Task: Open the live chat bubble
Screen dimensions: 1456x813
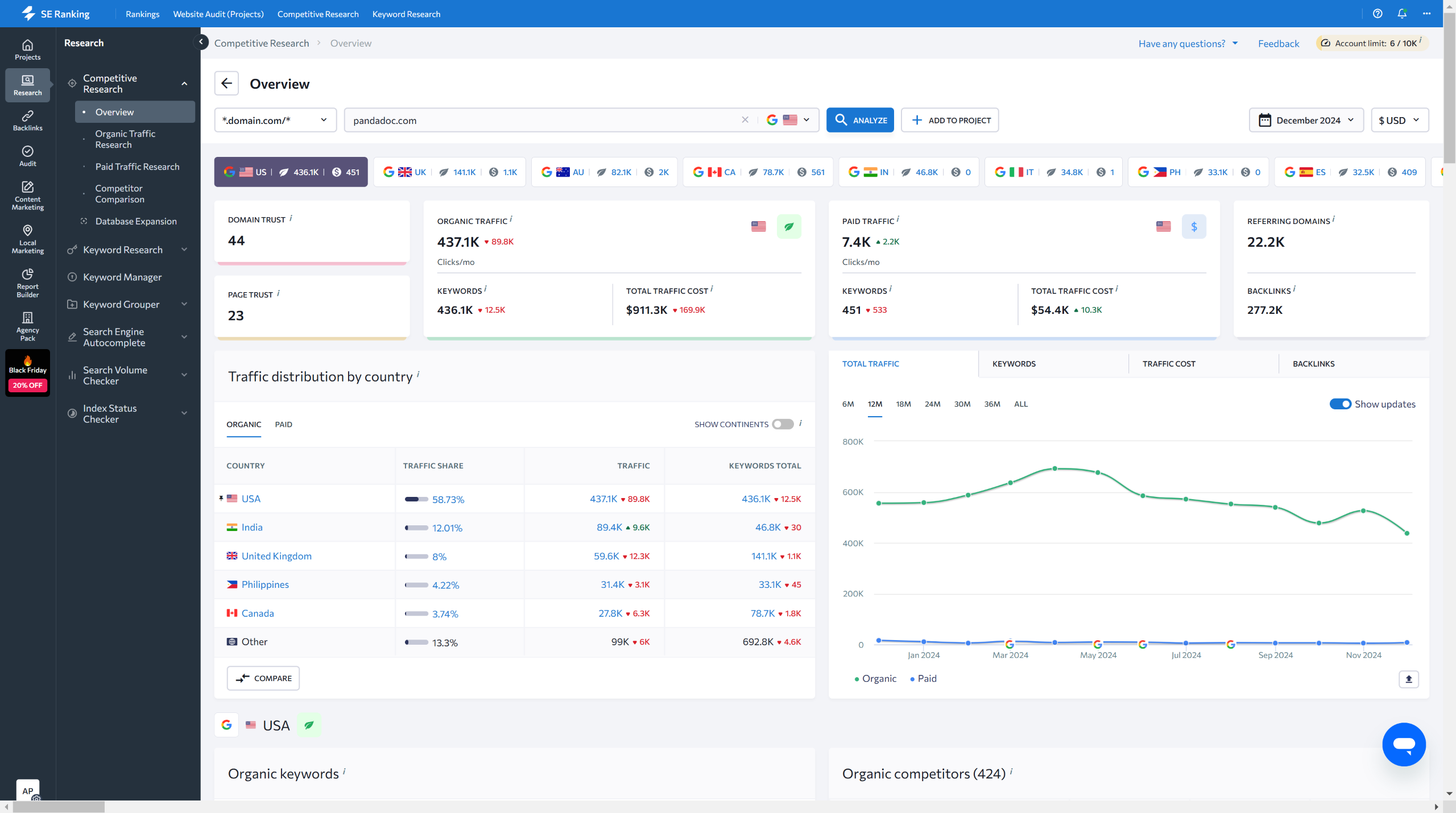Action: (x=1403, y=744)
